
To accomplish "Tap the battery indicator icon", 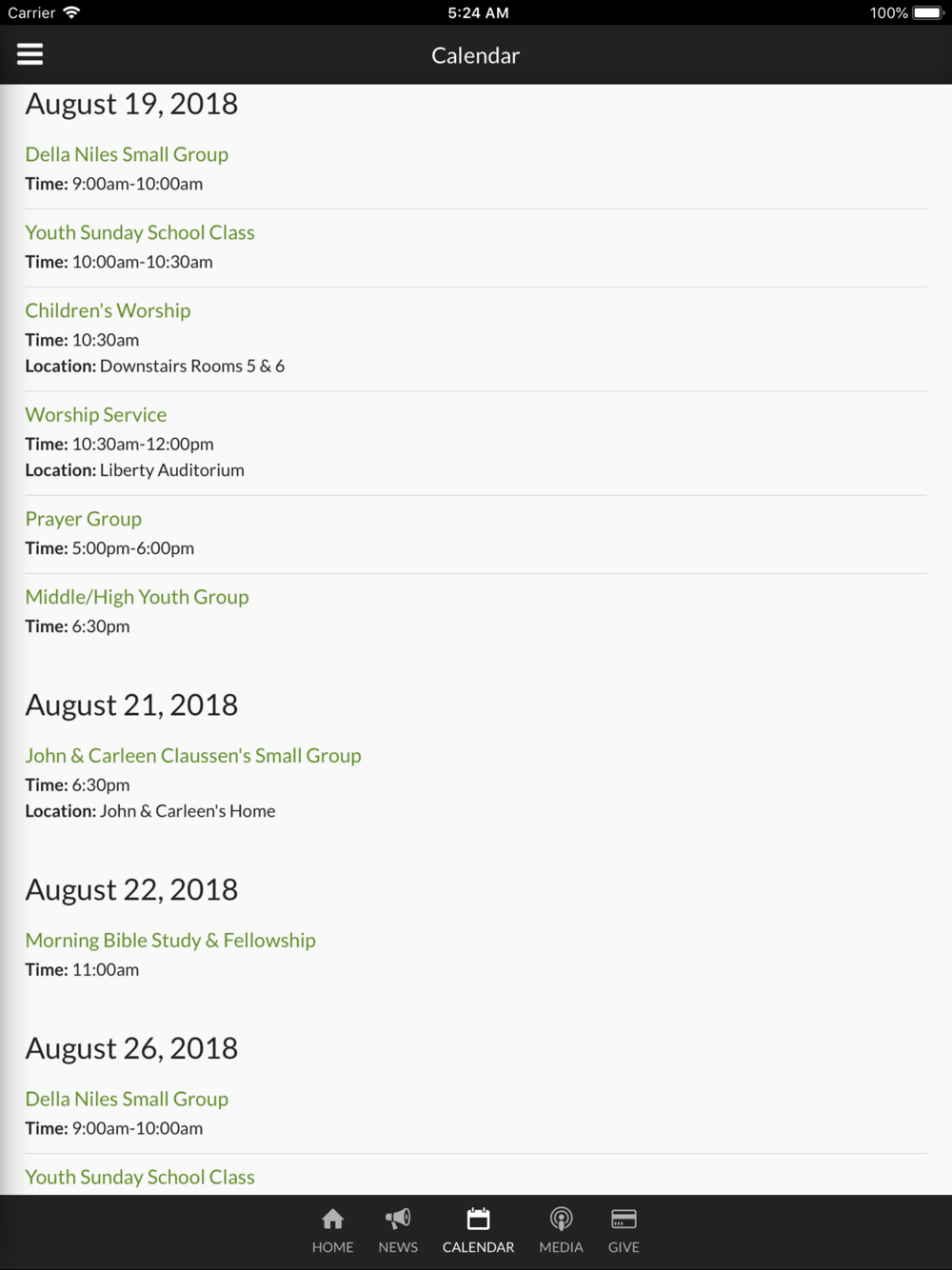I will [927, 12].
